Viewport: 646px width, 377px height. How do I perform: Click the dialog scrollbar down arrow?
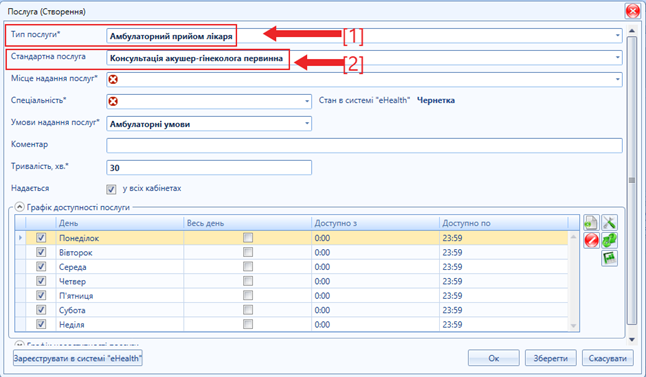(x=632, y=340)
